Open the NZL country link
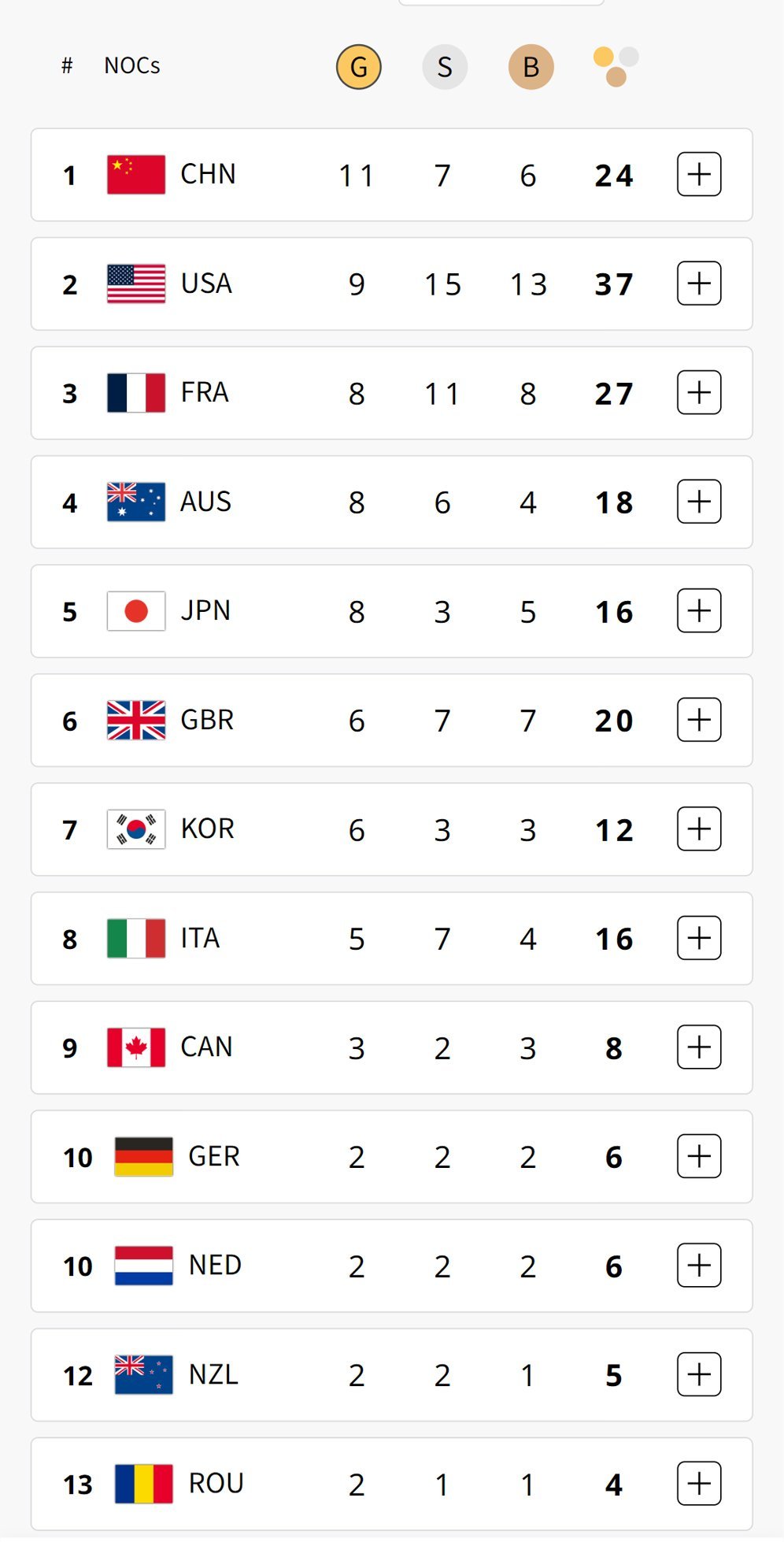784x1542 pixels. 213,1375
